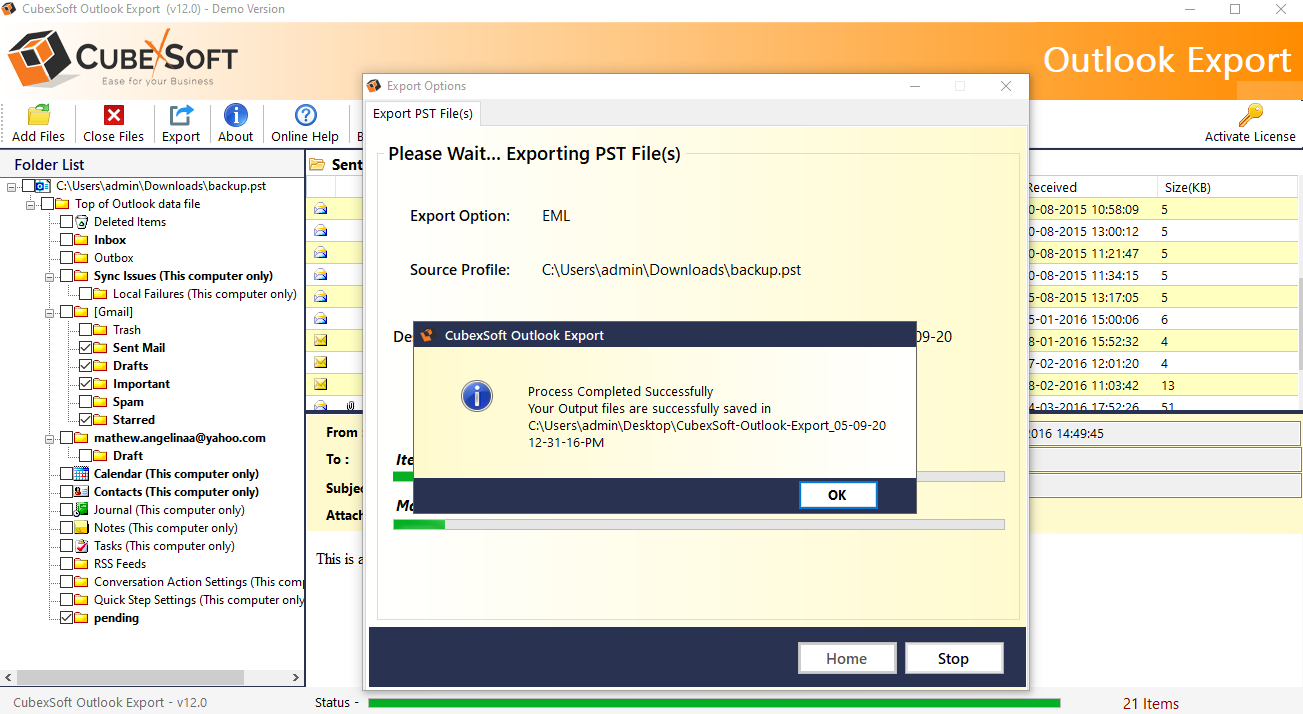Click the Journal book icon

[x=82, y=510]
